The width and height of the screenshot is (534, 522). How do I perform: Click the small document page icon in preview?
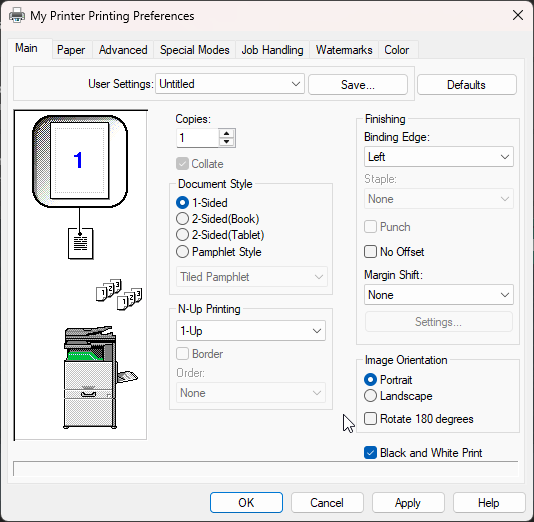80,243
